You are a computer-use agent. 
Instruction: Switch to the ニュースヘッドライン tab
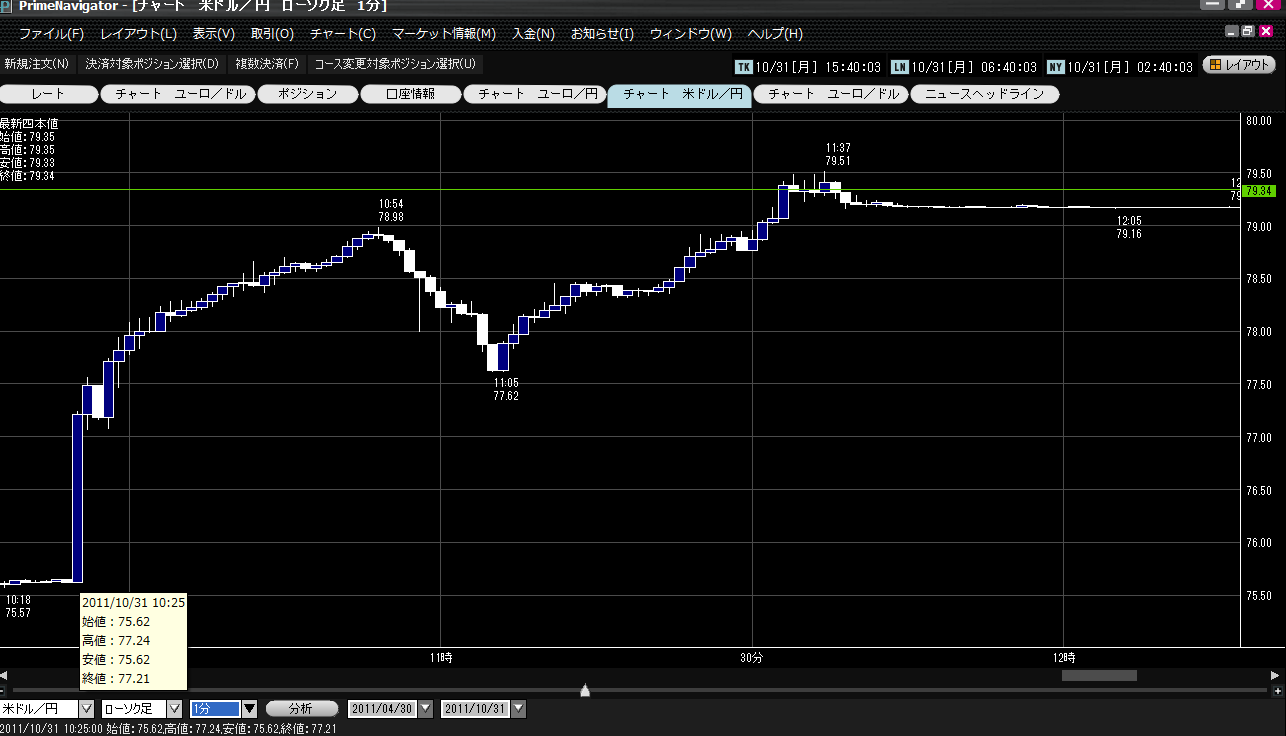click(984, 95)
